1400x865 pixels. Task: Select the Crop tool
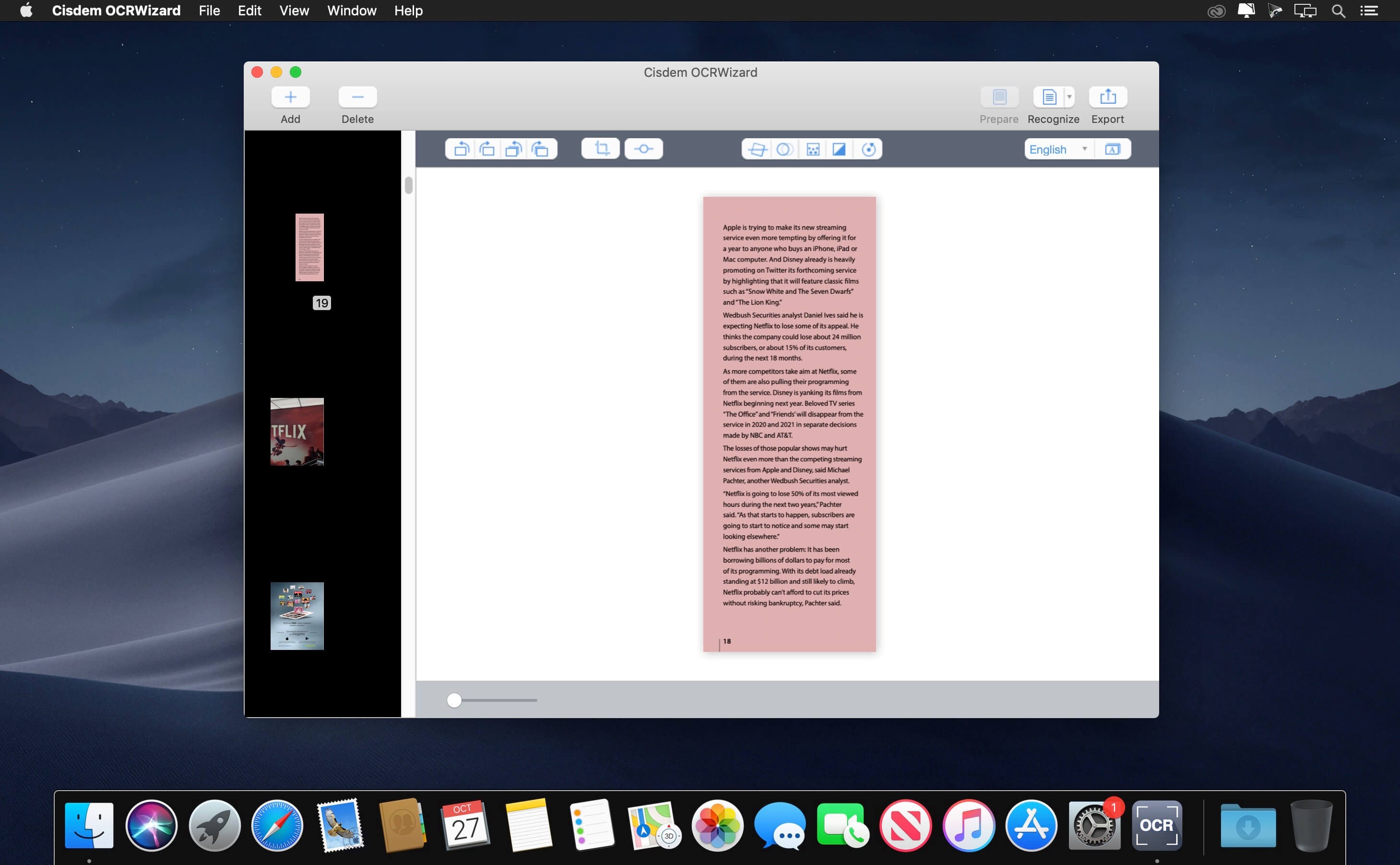[x=601, y=149]
